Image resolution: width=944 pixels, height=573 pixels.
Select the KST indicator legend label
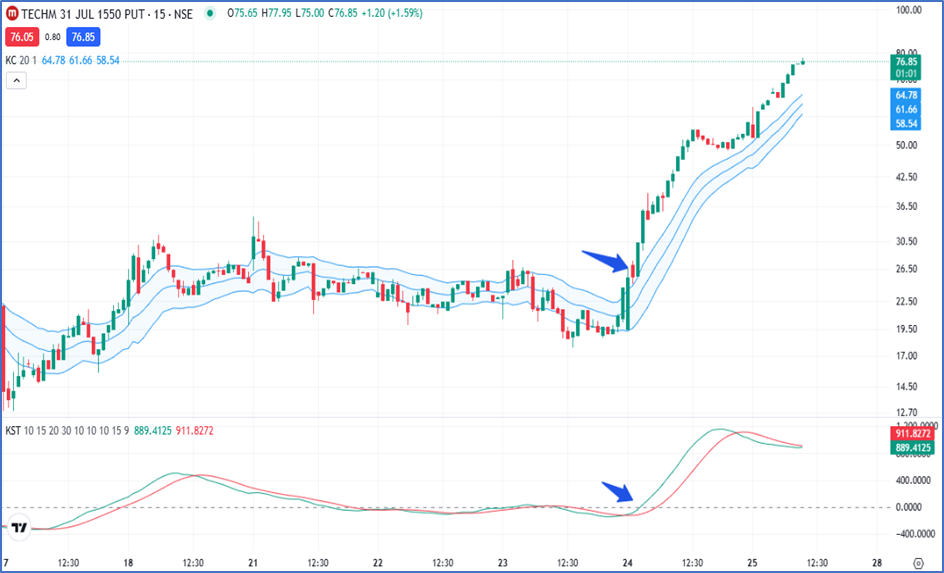[65, 431]
